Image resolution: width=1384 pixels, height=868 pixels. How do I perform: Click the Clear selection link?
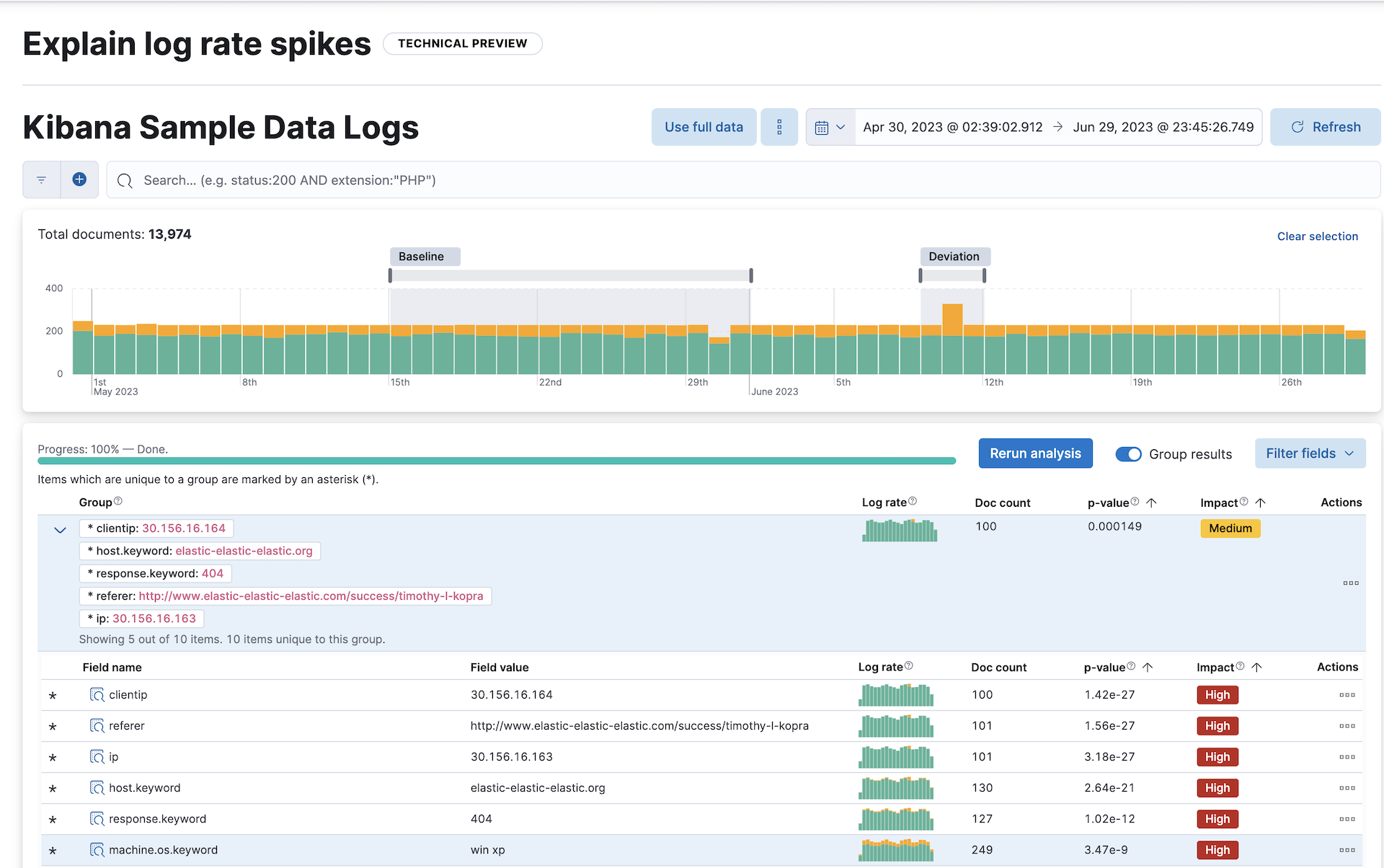[x=1316, y=236]
